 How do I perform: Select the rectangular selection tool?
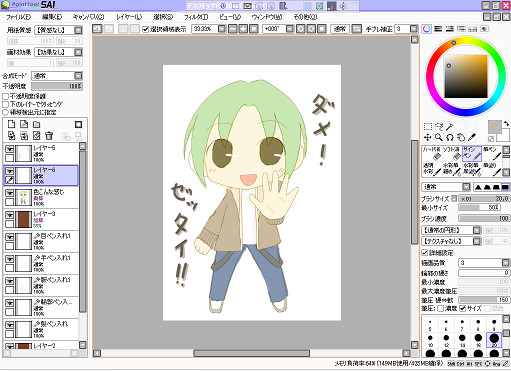point(428,126)
